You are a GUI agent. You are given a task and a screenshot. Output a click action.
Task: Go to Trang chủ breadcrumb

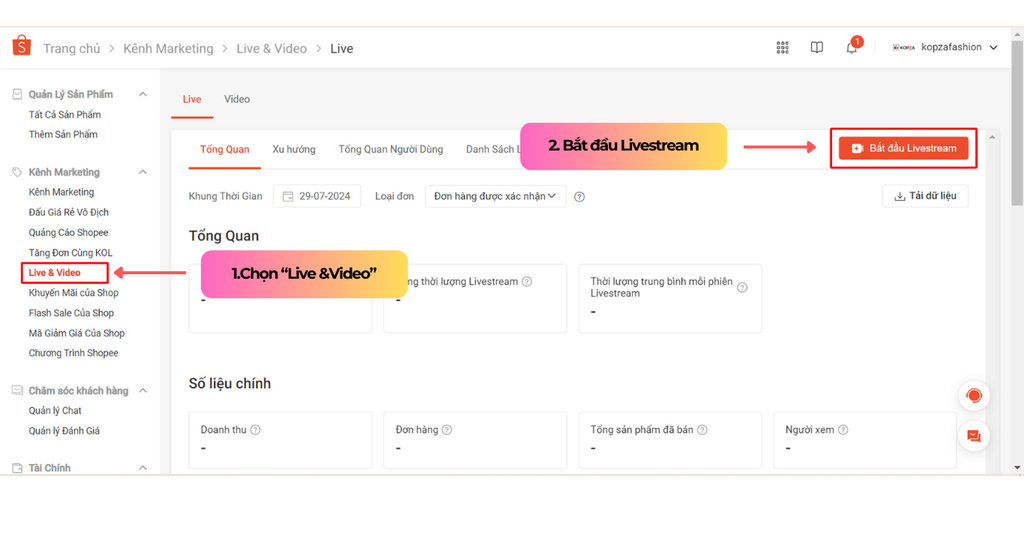[72, 48]
